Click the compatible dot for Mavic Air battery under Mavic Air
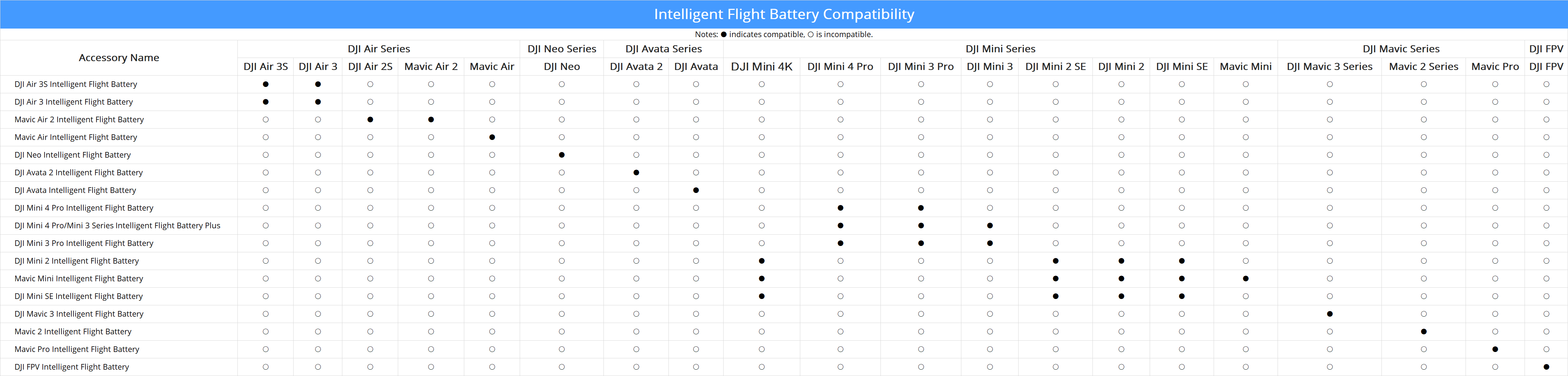 (492, 137)
